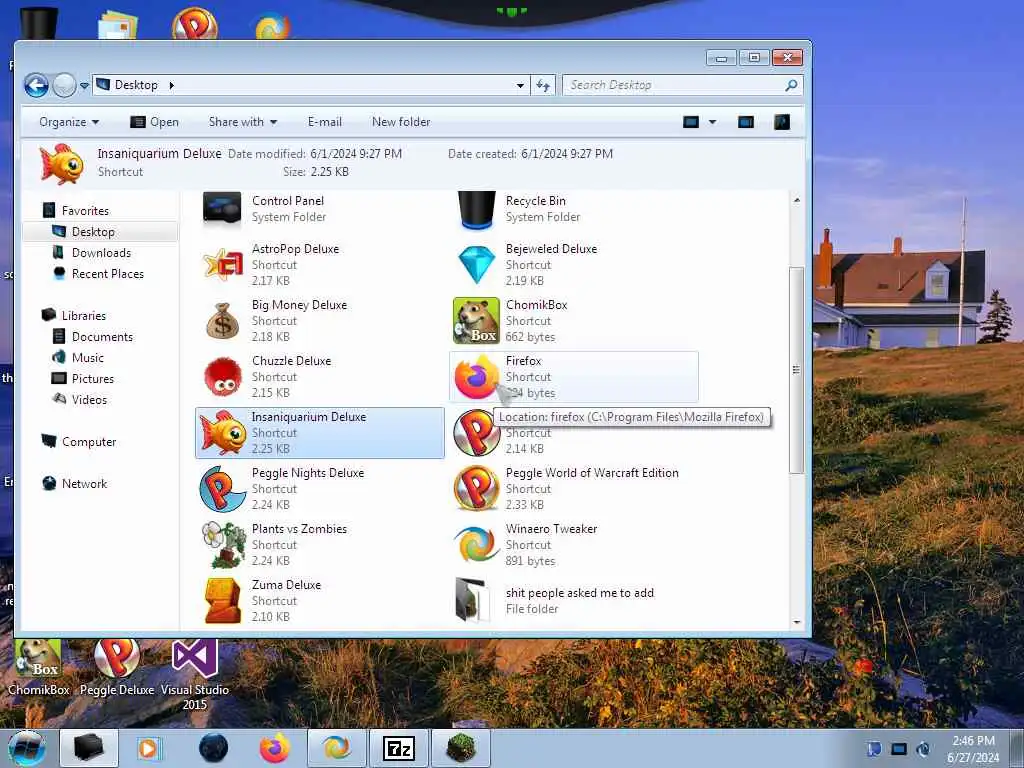Click the volume icon in system tray

923,749
